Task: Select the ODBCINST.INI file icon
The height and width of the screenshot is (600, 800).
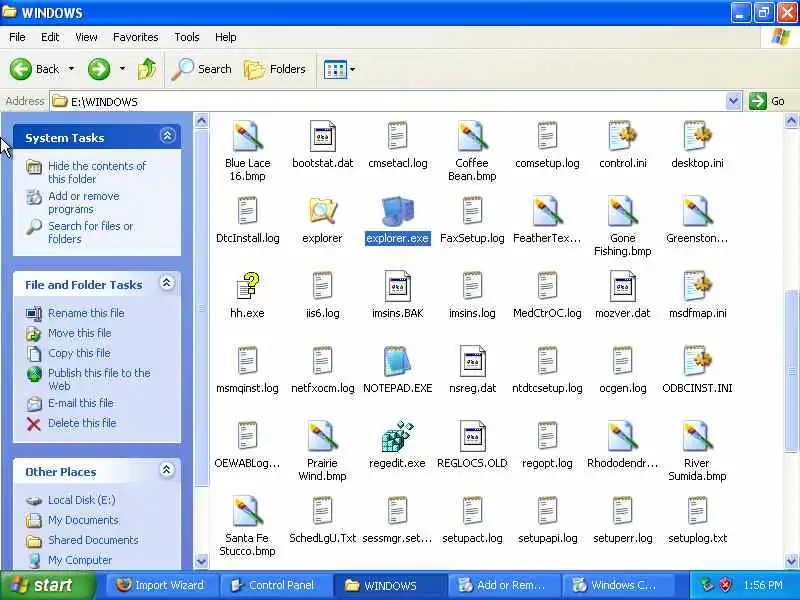Action: coord(697,361)
